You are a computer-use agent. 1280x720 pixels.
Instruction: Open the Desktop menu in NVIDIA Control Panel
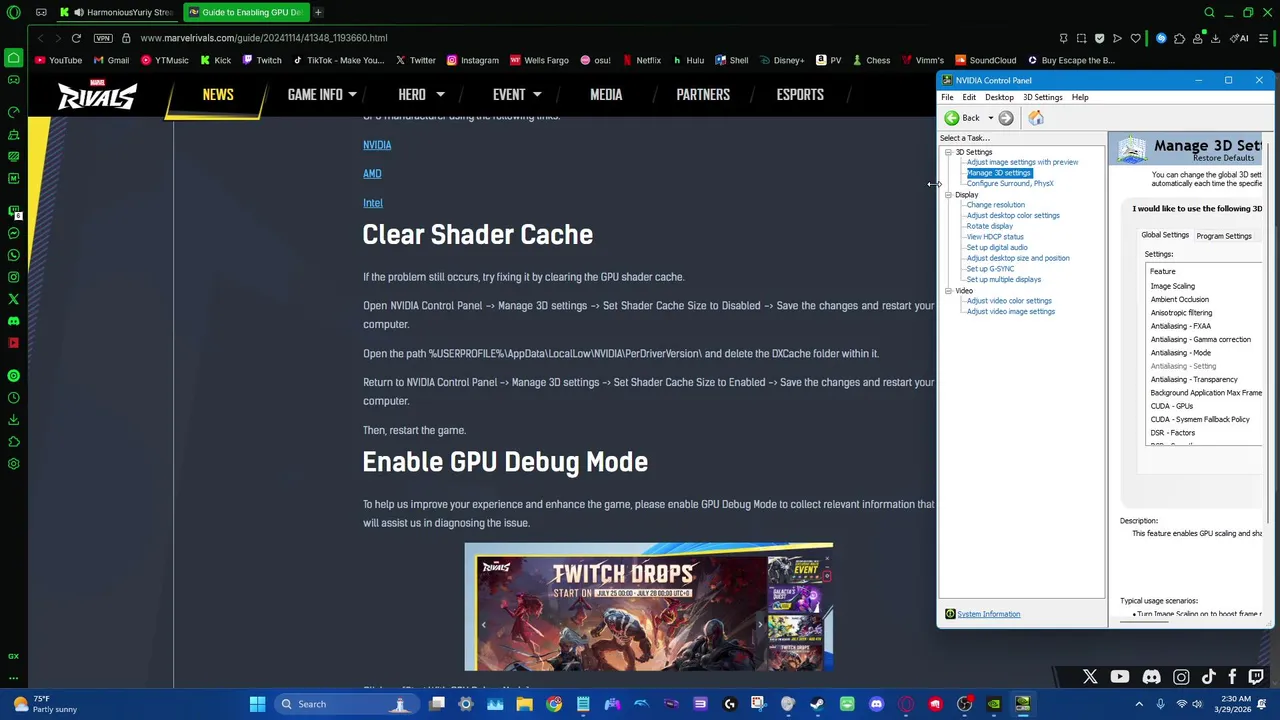[999, 97]
